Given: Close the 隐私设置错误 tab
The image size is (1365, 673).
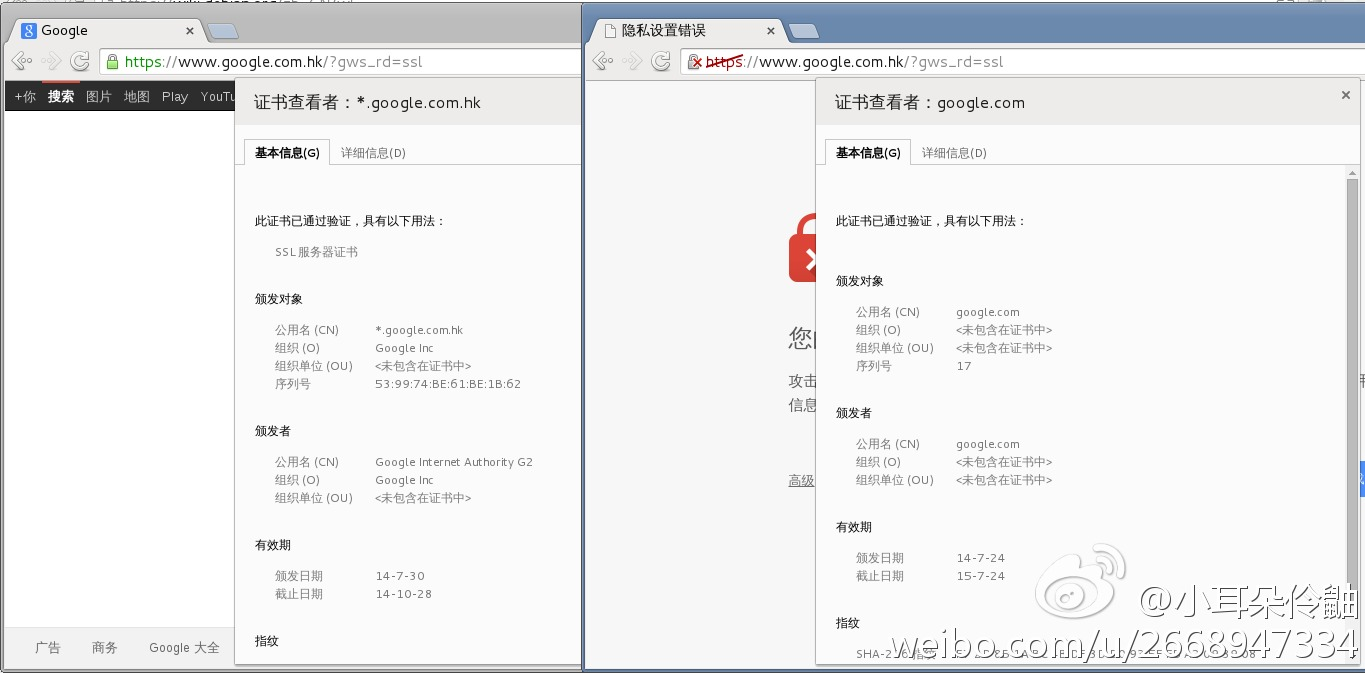Looking at the screenshot, I should tap(771, 31).
